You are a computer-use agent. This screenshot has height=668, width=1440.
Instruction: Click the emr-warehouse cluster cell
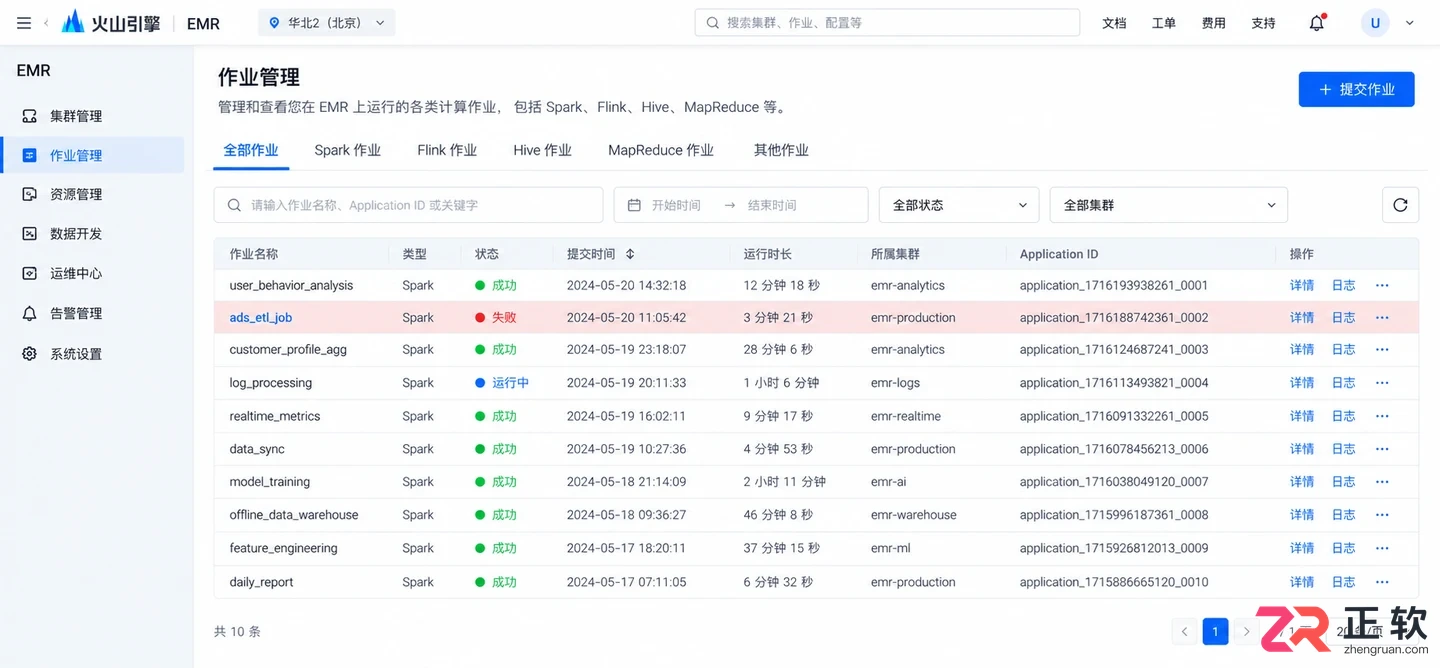pos(914,515)
